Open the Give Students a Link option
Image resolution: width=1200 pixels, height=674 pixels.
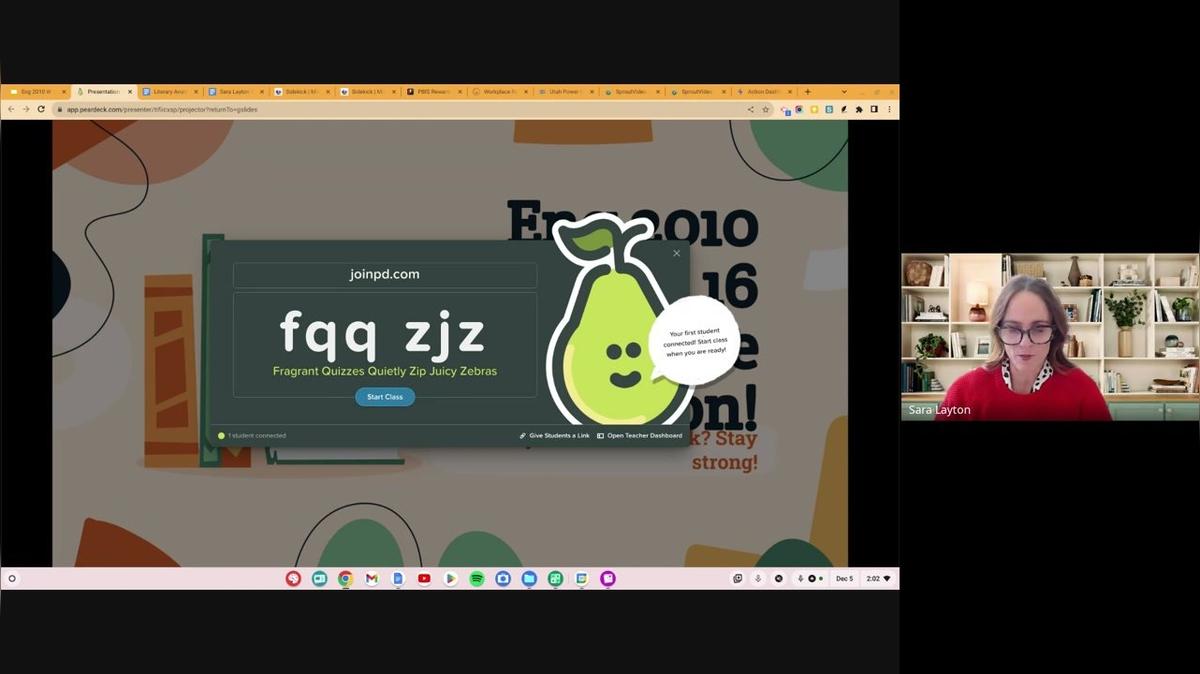(554, 436)
